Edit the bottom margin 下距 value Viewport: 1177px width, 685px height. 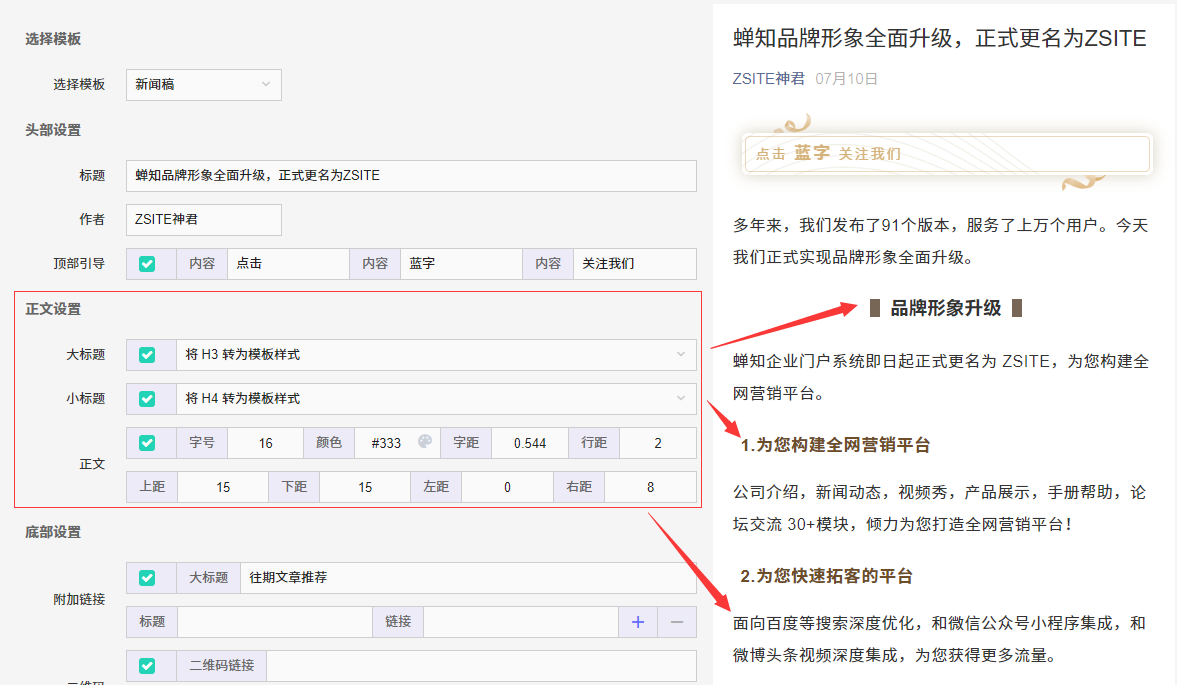tap(365, 488)
